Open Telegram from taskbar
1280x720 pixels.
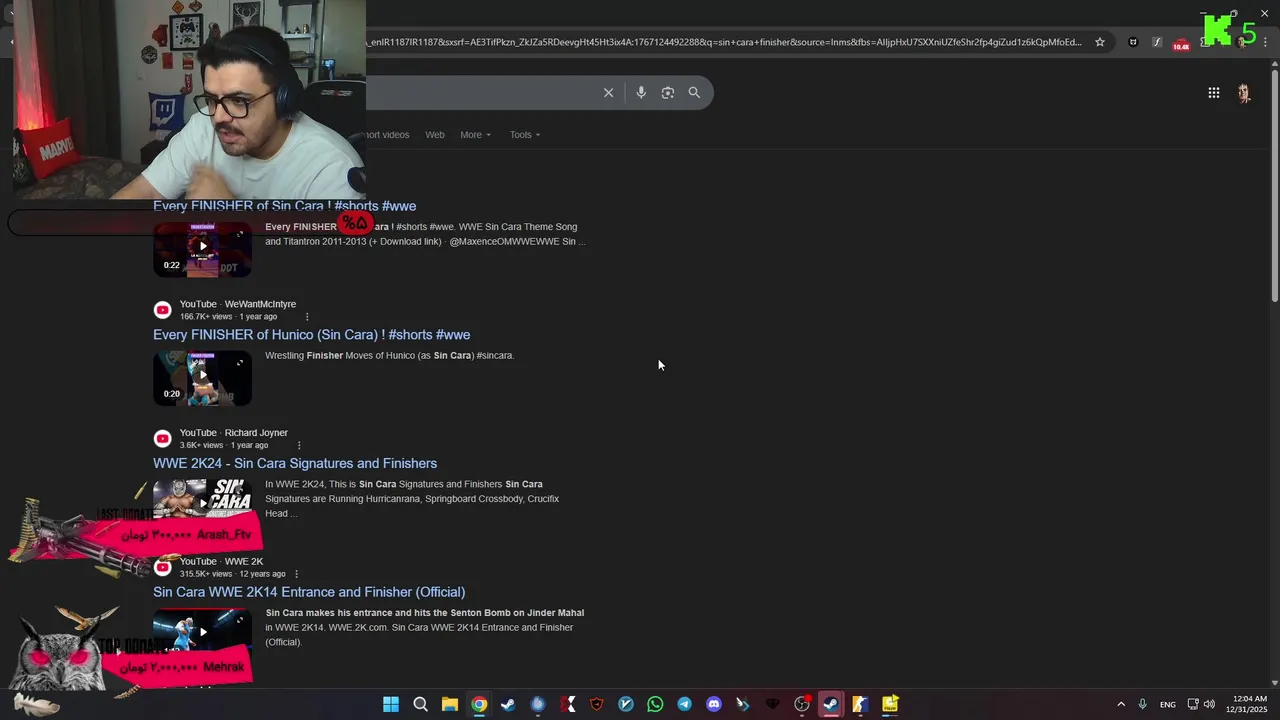click(684, 704)
